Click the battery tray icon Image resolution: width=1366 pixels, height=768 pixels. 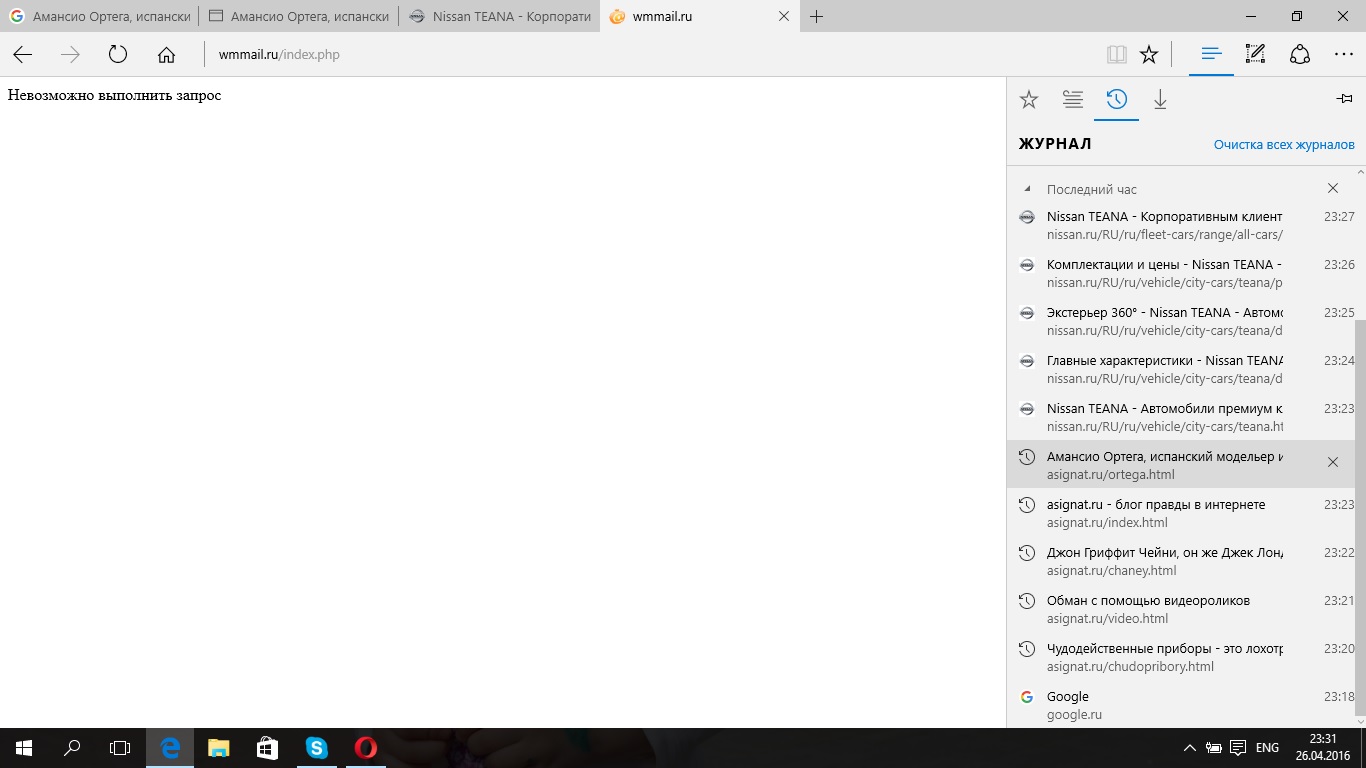[1214, 748]
